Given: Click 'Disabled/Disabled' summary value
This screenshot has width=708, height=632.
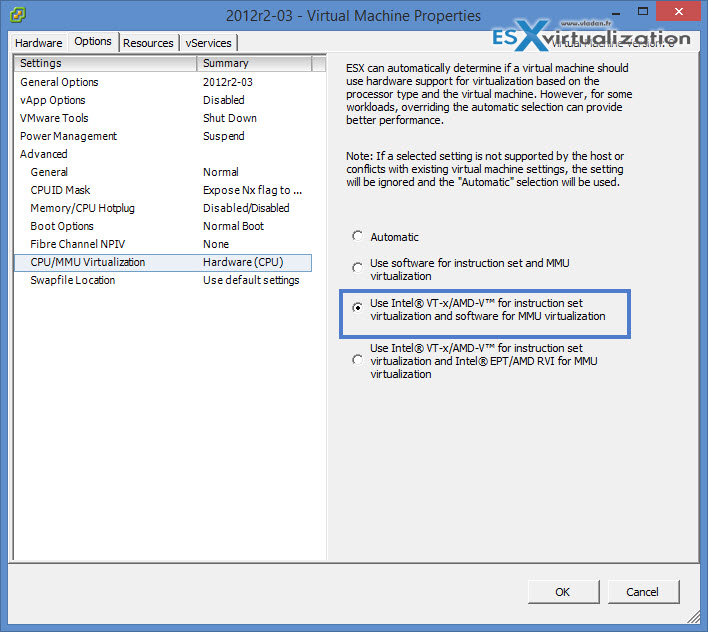Looking at the screenshot, I should coord(246,208).
